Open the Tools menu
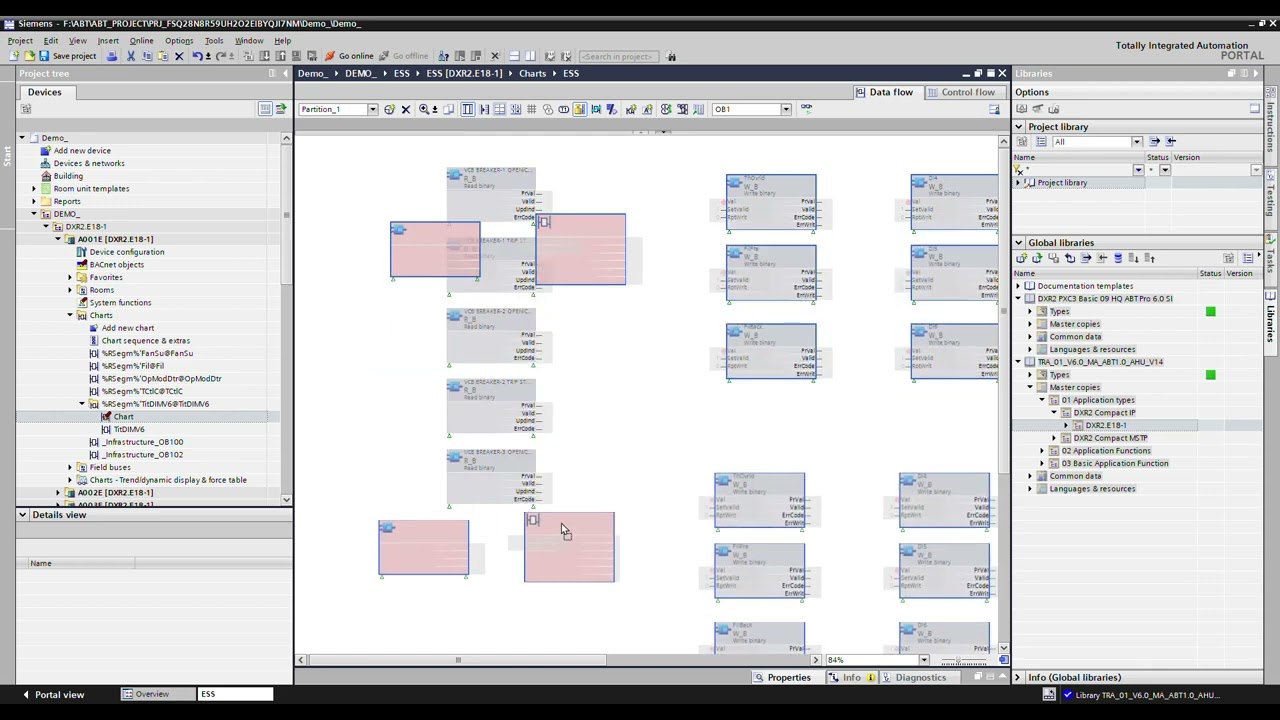 pos(214,41)
